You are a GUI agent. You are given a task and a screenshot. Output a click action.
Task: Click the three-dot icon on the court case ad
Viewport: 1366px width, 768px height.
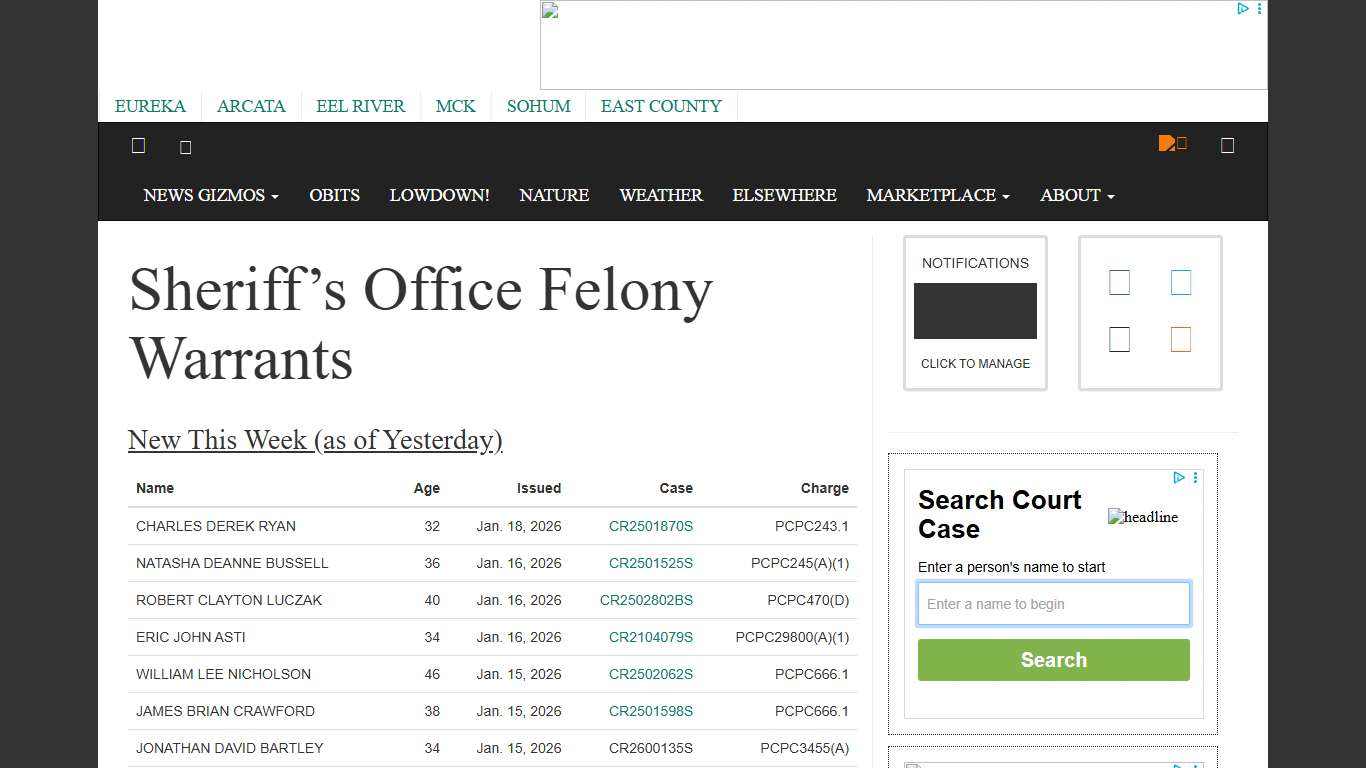click(x=1195, y=478)
